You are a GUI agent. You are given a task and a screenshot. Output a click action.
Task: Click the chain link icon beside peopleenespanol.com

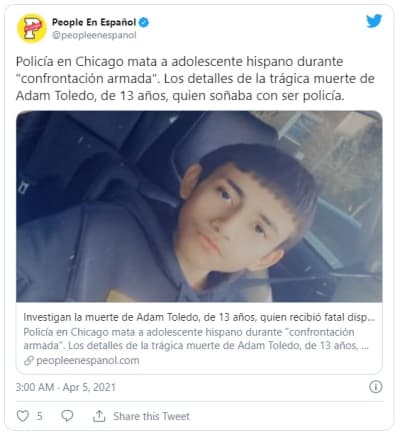click(x=29, y=360)
